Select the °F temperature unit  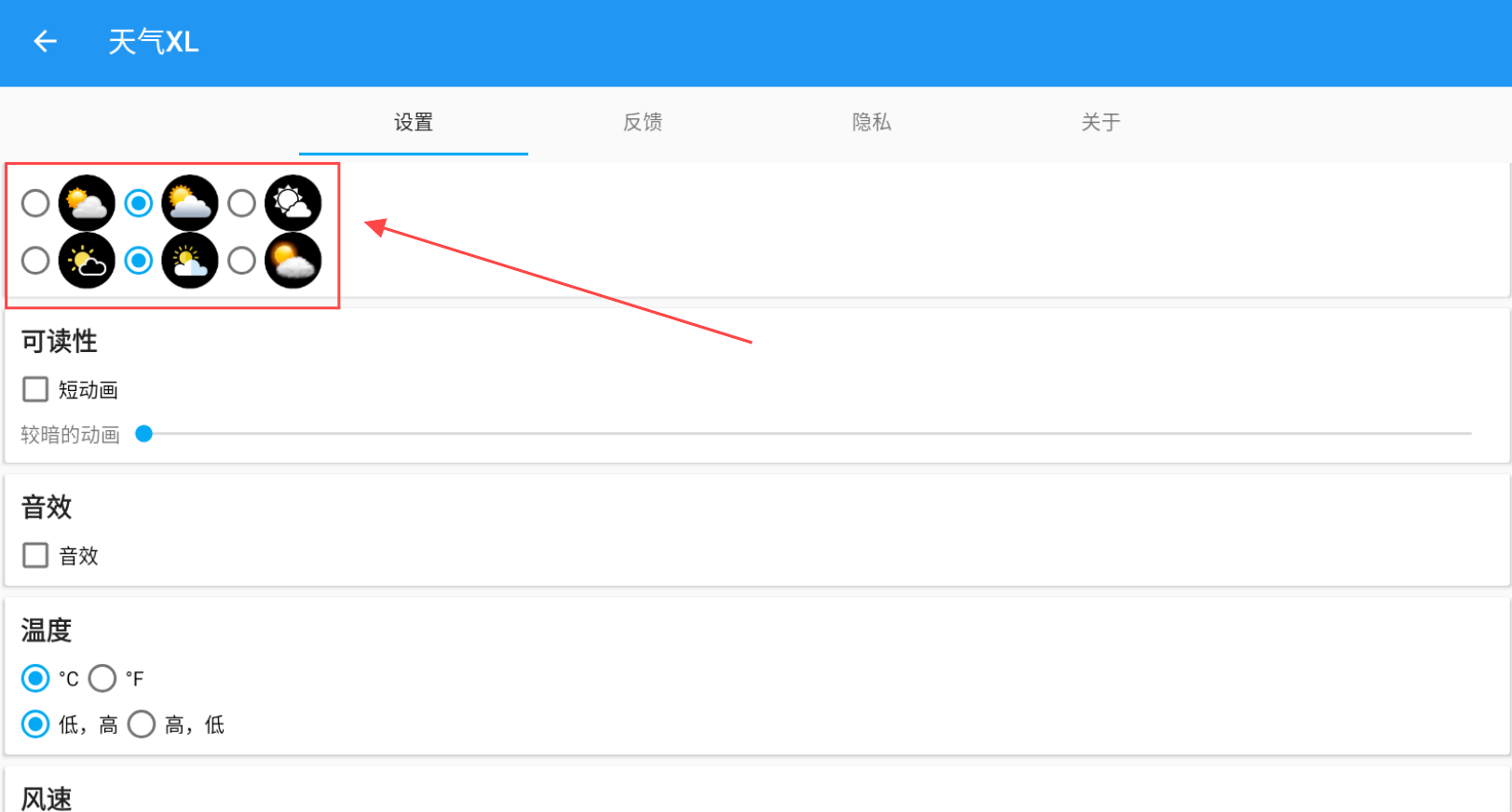(102, 678)
